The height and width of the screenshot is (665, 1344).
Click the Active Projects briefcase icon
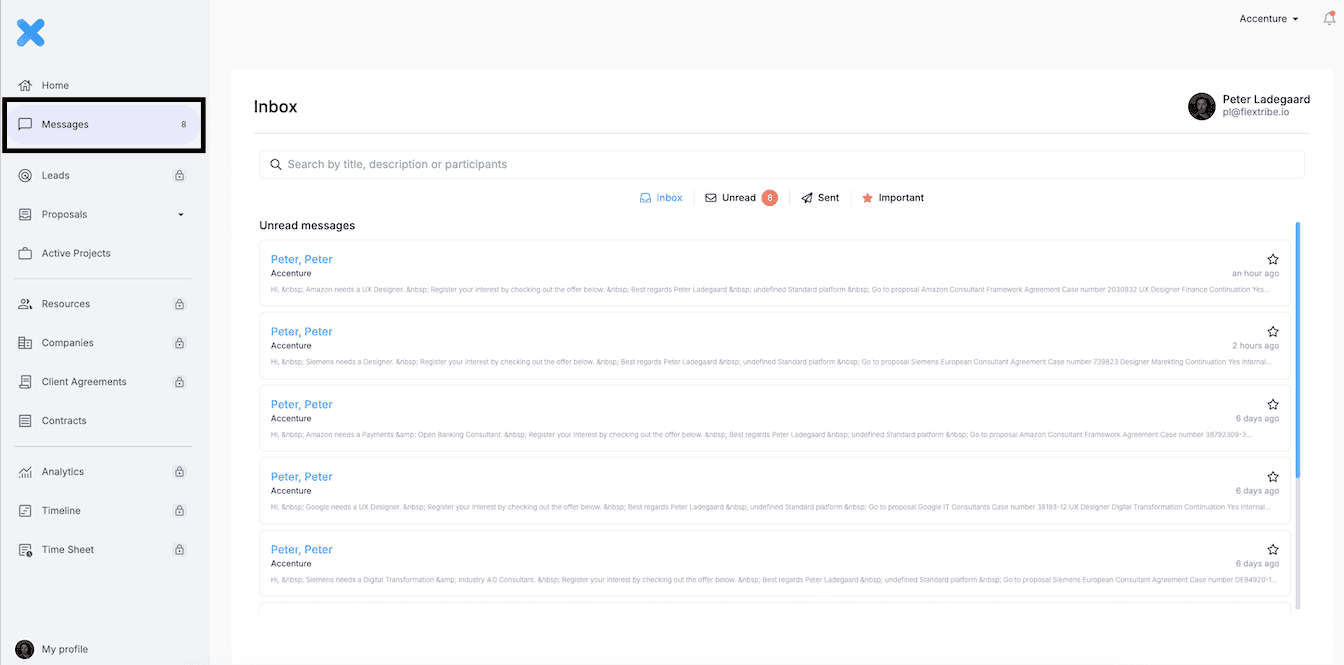pos(25,253)
